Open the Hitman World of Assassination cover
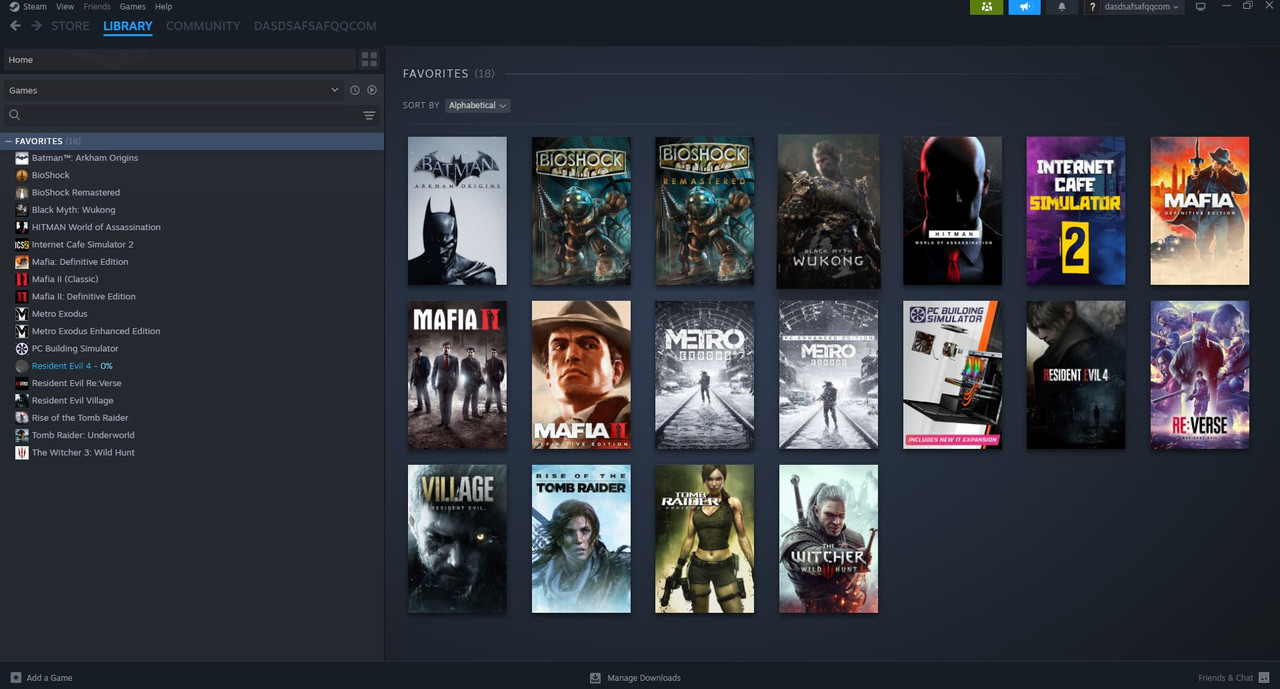The height and width of the screenshot is (689, 1280). (x=953, y=211)
